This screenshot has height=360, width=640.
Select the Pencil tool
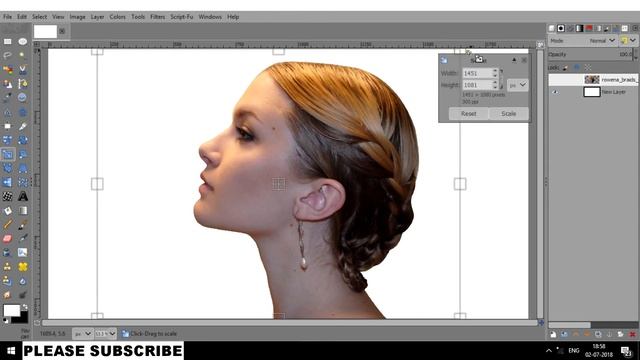pos(7,224)
